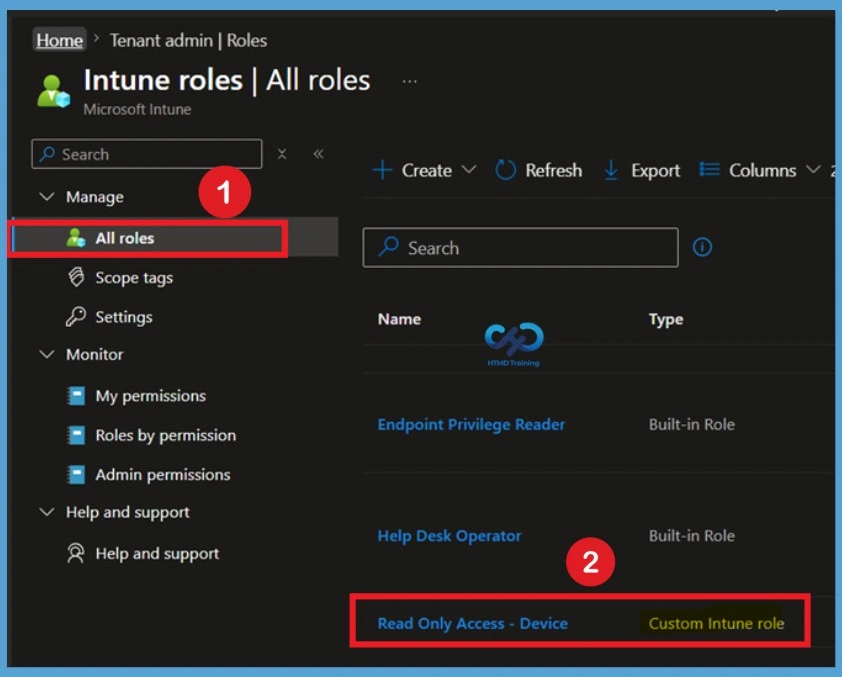
Task: Click the Admin permissions notebook icon
Action: (x=76, y=475)
